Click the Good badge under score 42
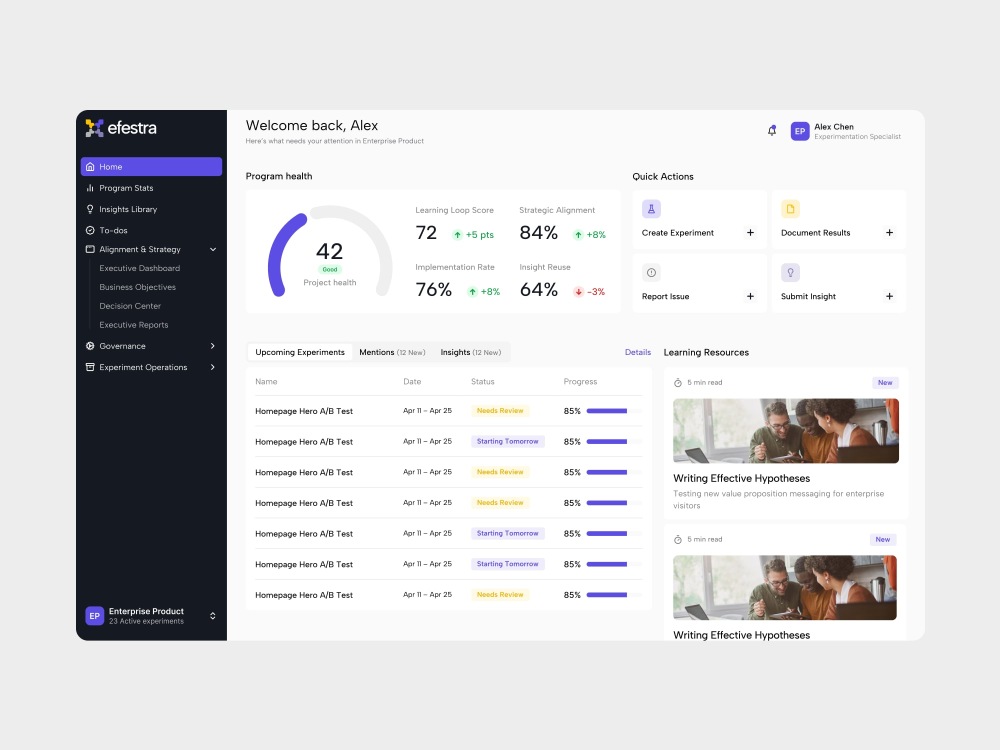 330,269
